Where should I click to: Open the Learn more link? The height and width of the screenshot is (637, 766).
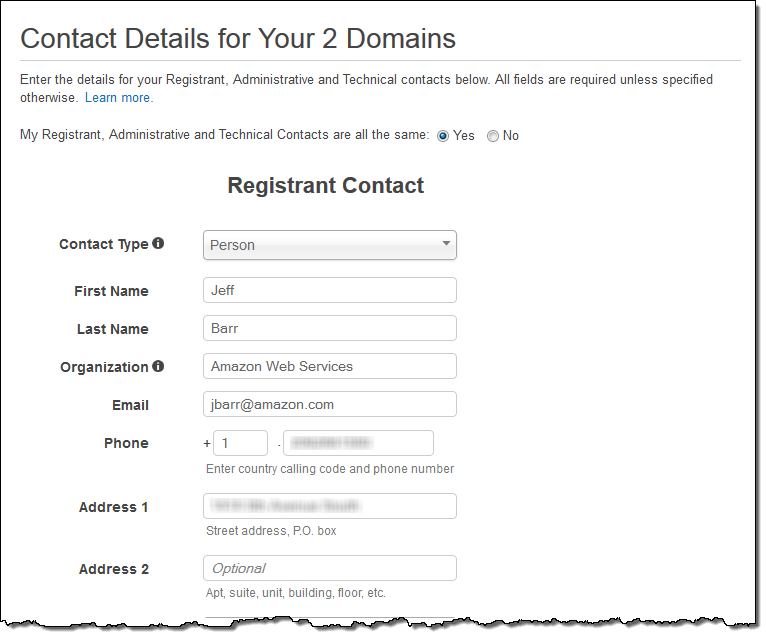pos(119,98)
